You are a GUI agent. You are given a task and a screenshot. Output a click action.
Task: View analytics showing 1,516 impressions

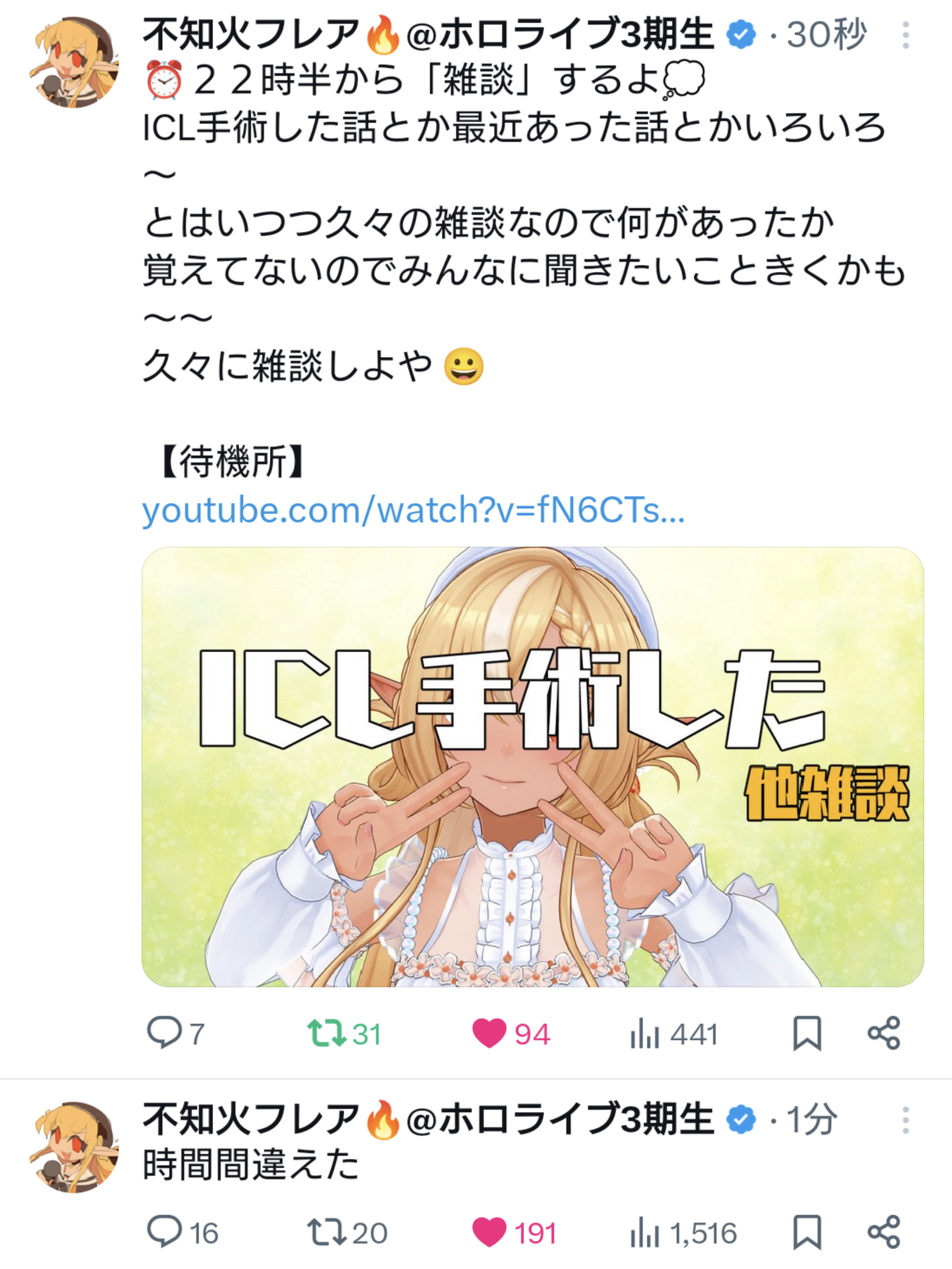click(x=683, y=1233)
